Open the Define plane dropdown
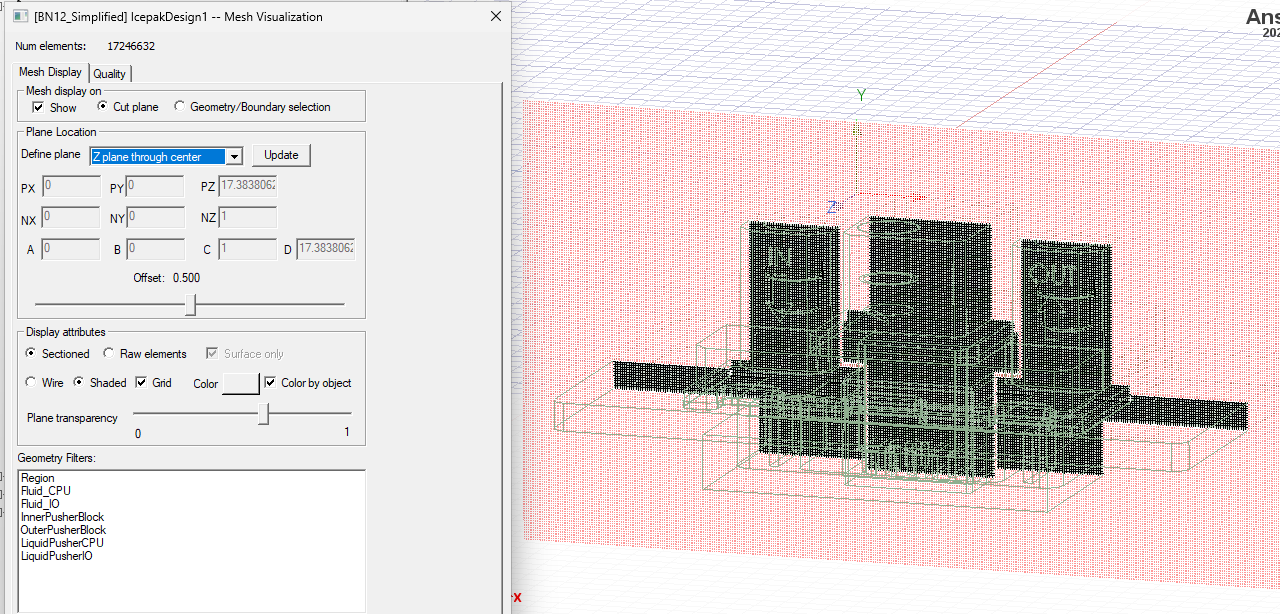1280x614 pixels. click(x=233, y=156)
